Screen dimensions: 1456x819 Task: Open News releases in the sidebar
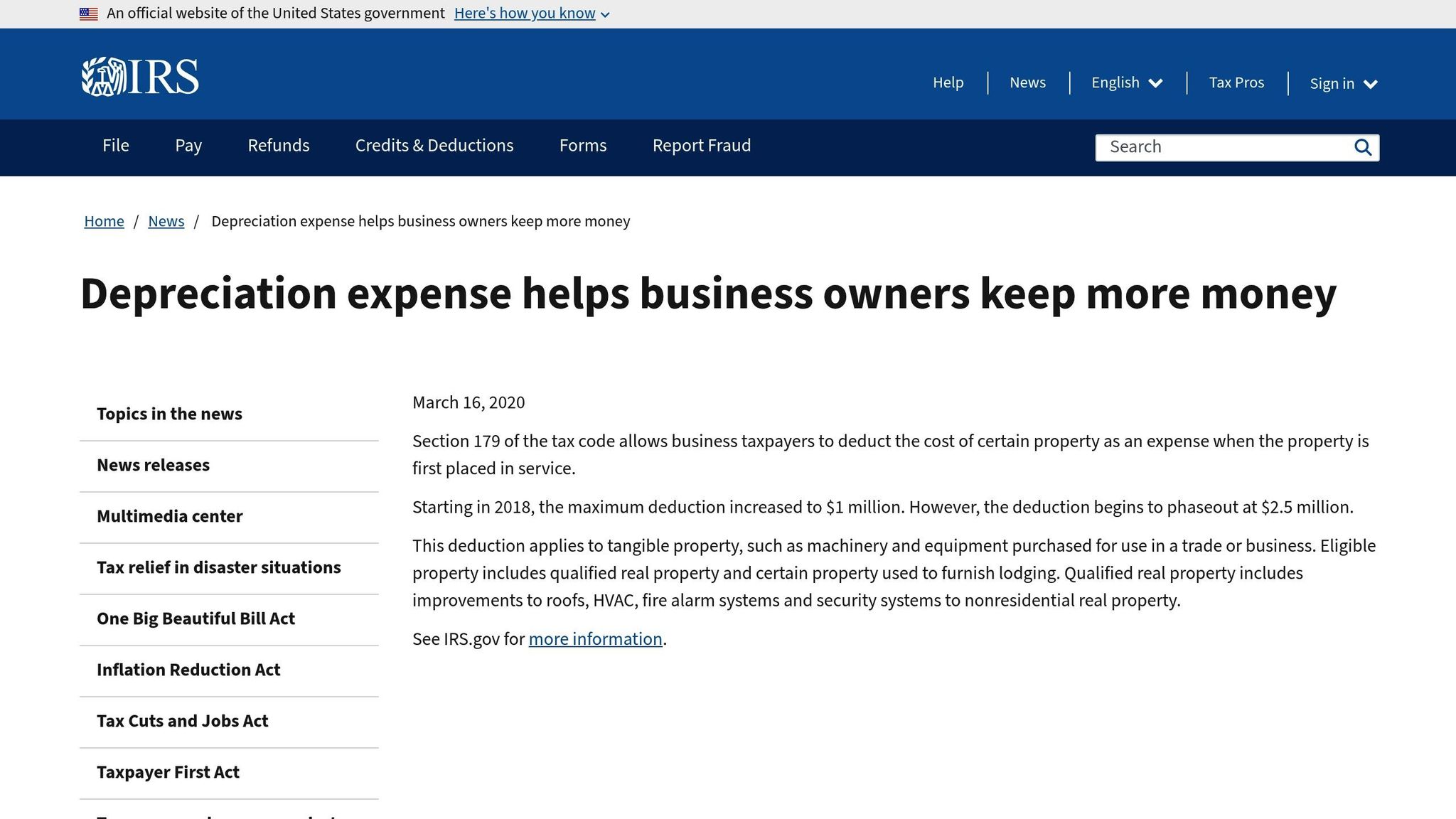(153, 466)
